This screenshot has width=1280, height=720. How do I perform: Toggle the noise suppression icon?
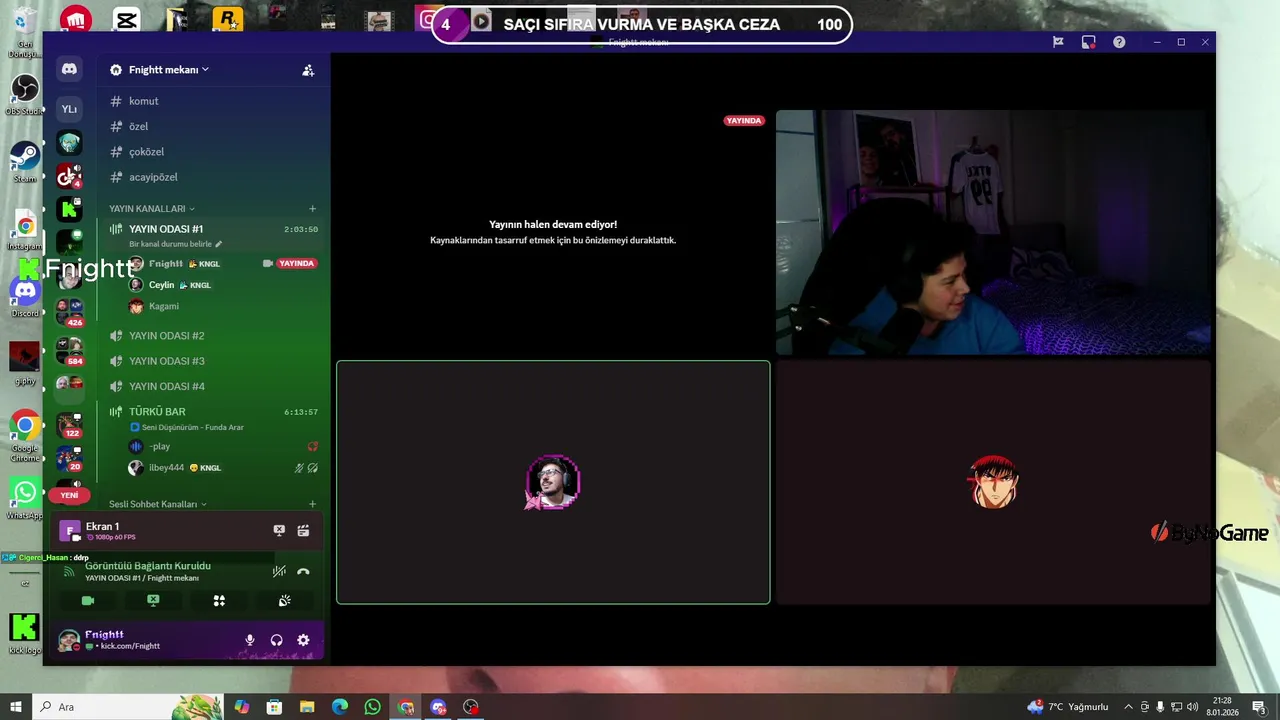coord(279,572)
